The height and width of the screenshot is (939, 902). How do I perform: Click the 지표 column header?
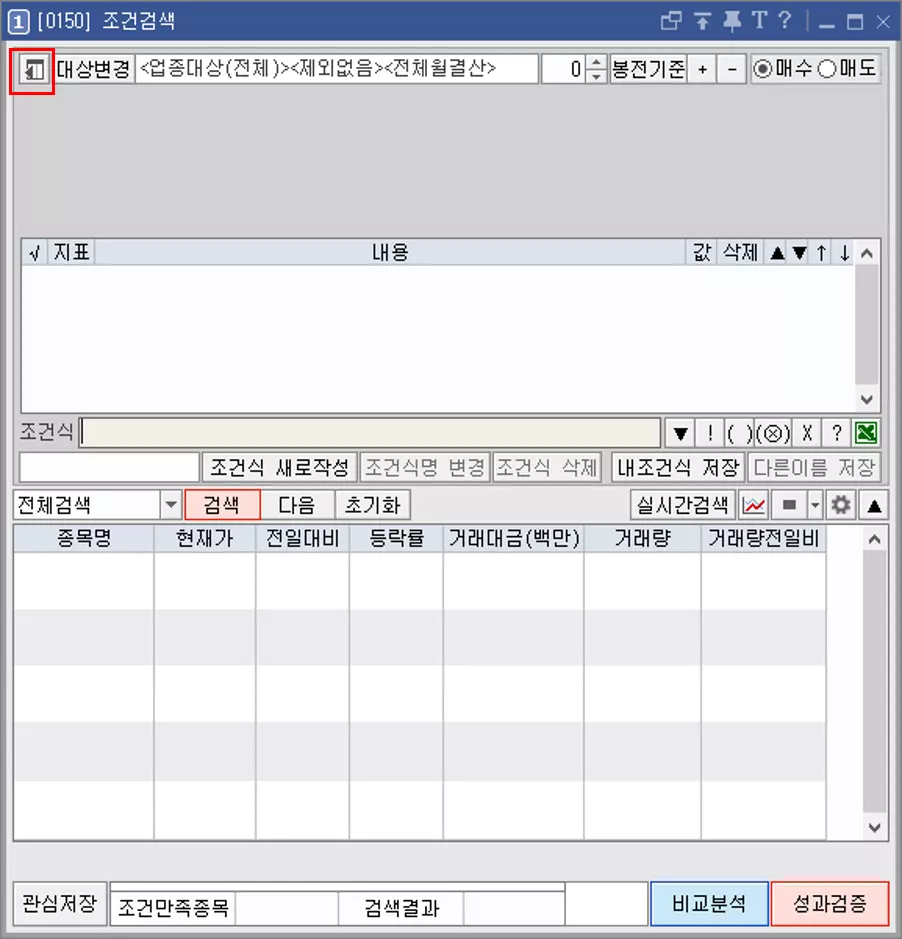[x=71, y=253]
